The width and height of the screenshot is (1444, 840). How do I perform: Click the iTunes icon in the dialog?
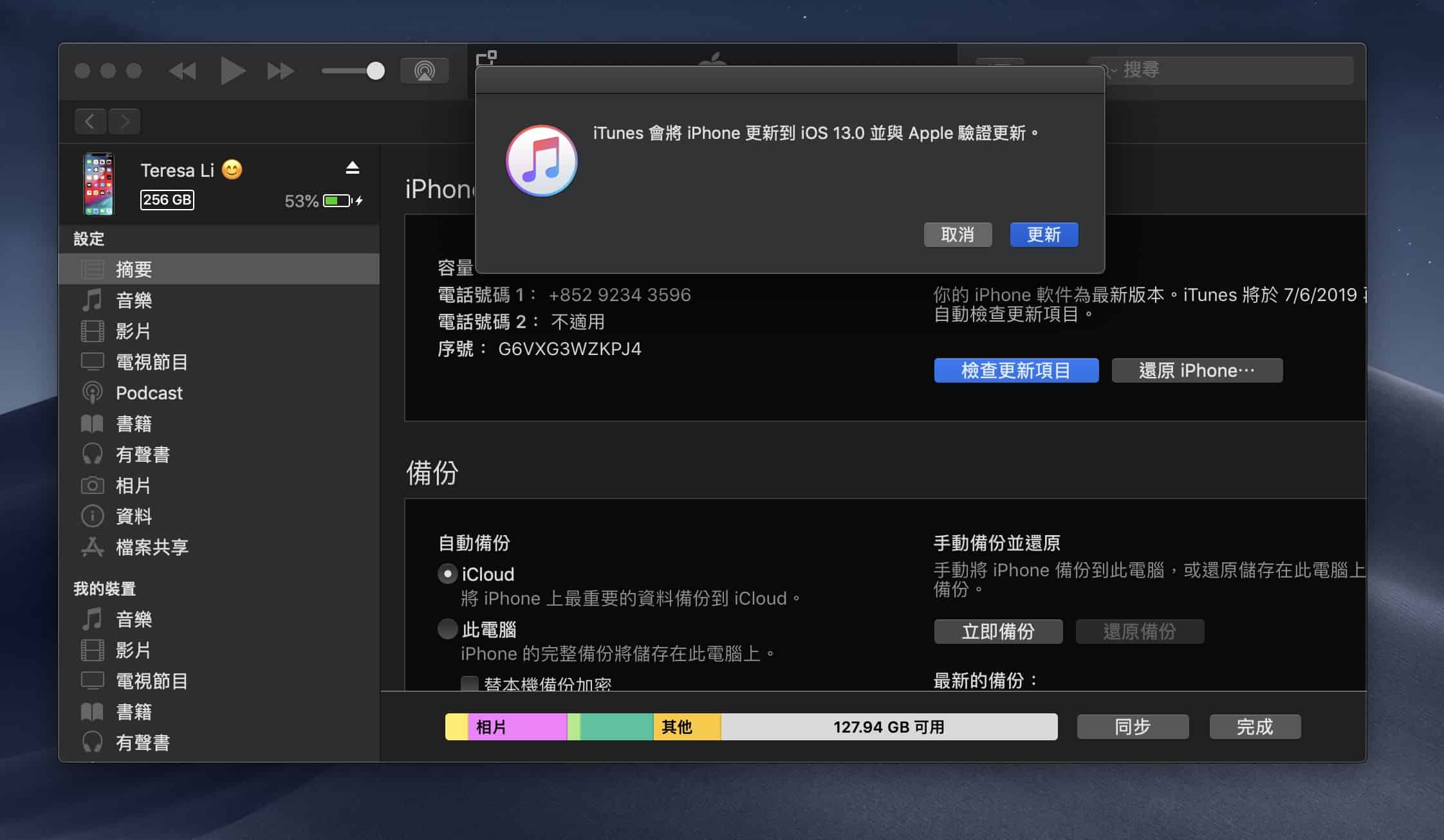[542, 161]
